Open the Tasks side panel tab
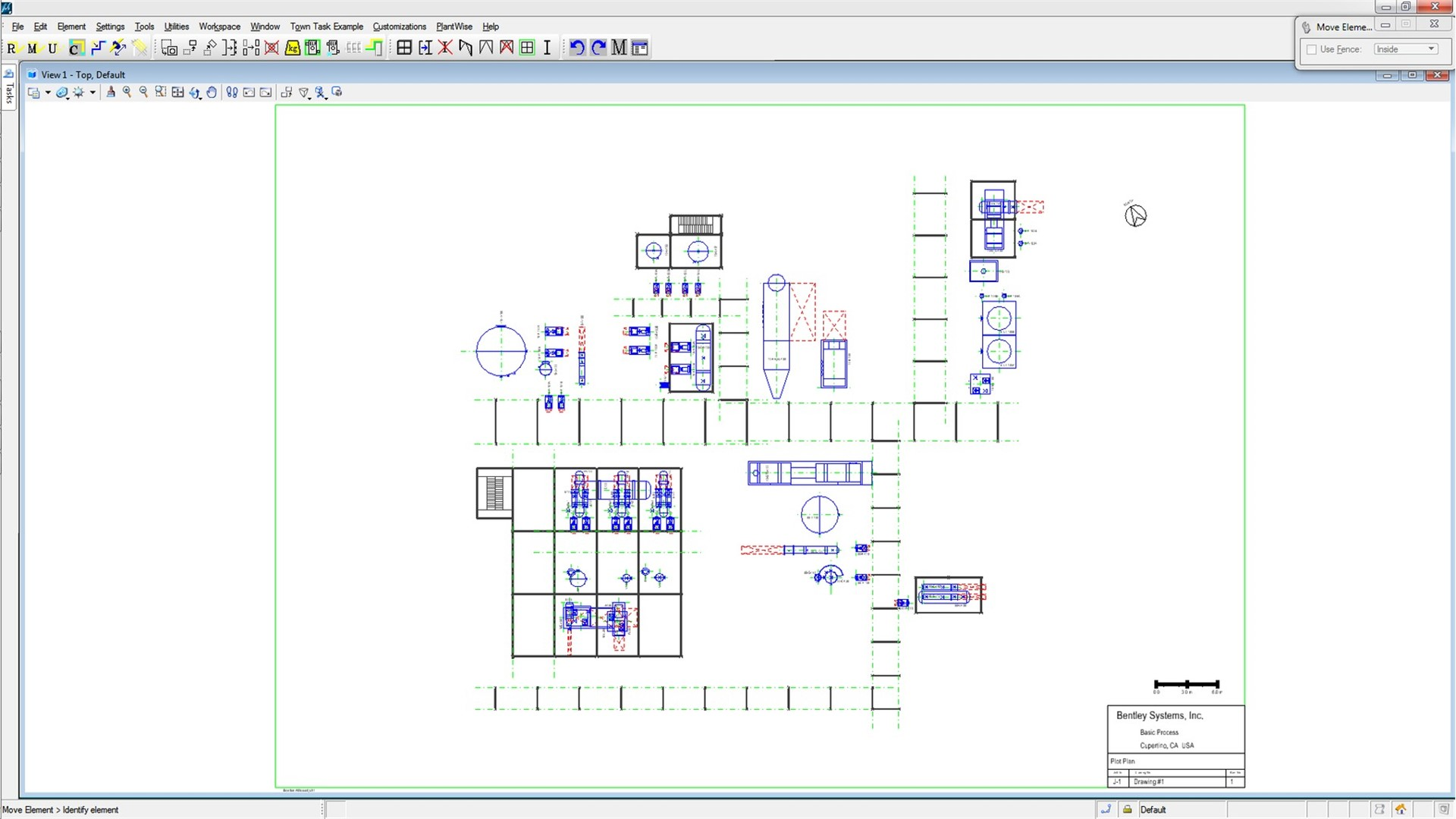 (x=9, y=91)
